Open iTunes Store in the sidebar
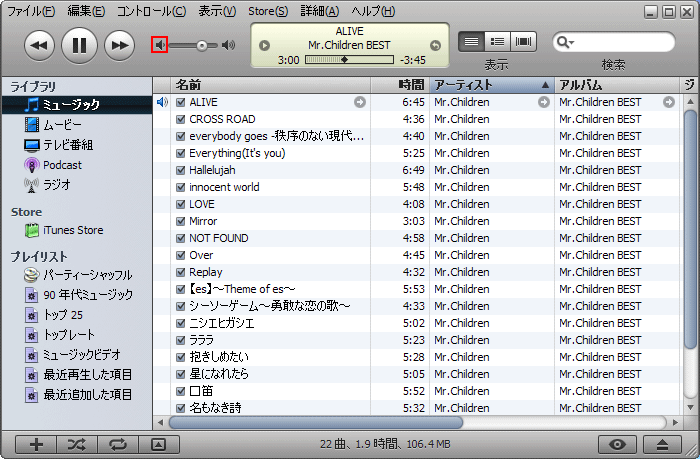The width and height of the screenshot is (700, 459). pyautogui.click(x=73, y=230)
